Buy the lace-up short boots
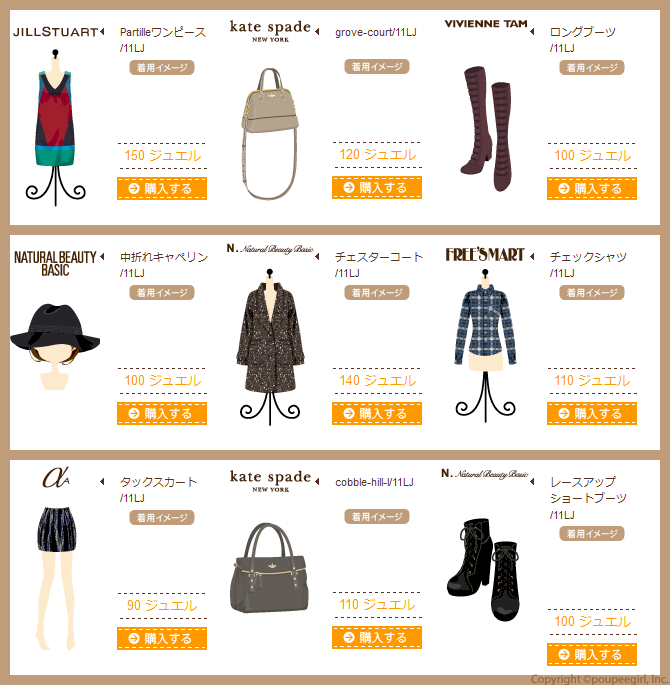The image size is (670, 685). (592, 654)
